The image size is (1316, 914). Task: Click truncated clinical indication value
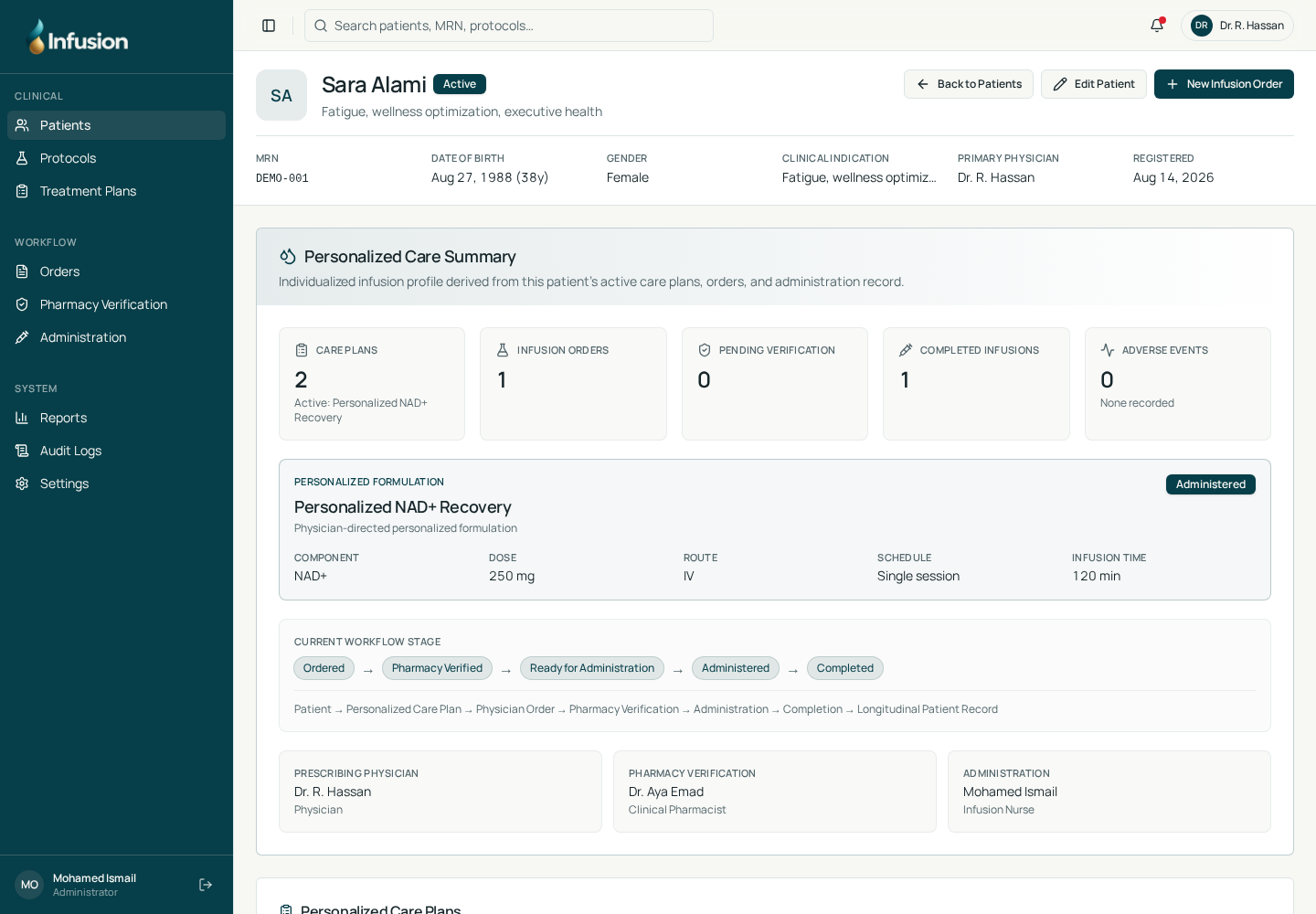(859, 177)
